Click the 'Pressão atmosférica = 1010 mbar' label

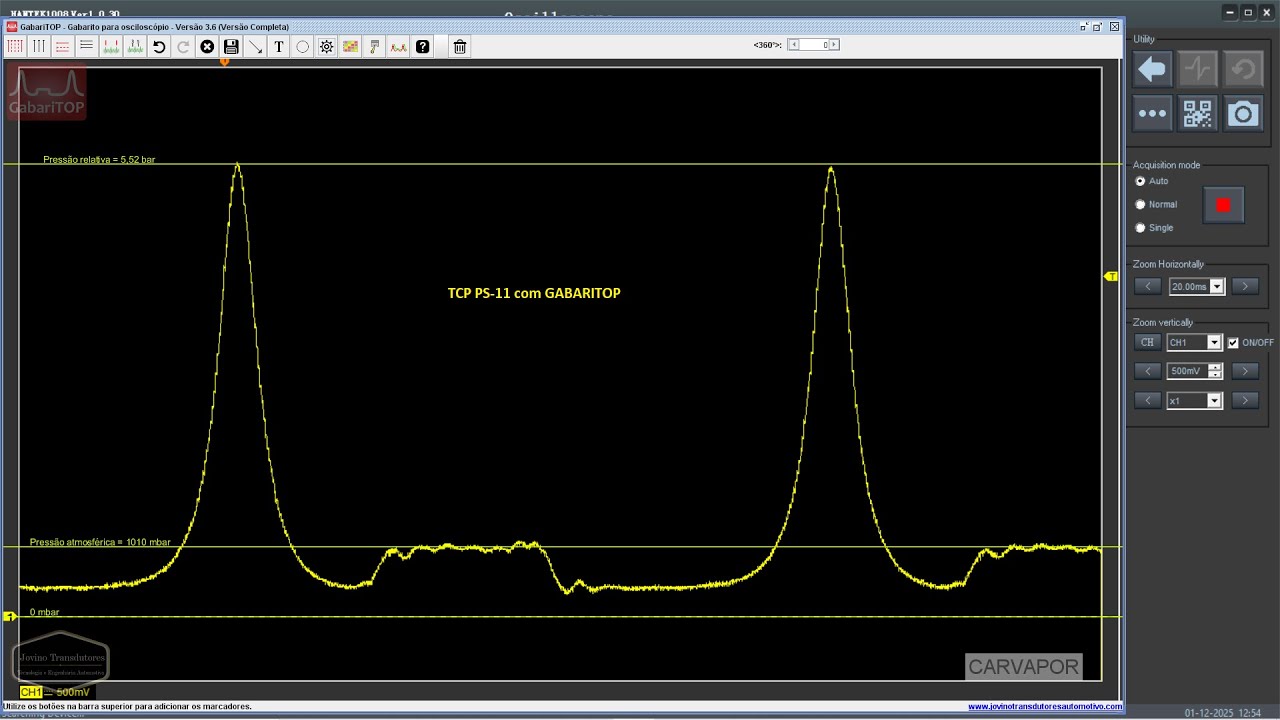100,542
